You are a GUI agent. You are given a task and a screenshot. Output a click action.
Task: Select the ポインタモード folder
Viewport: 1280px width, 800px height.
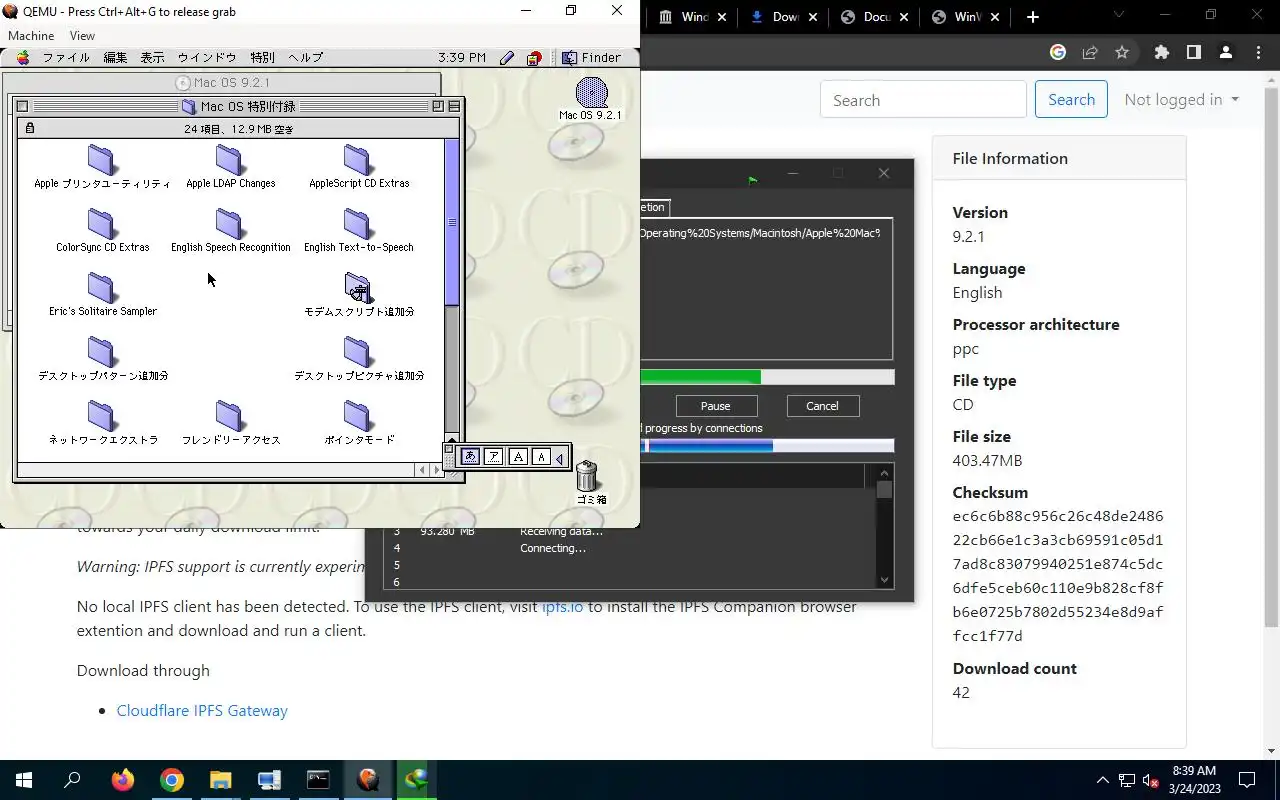point(358,423)
